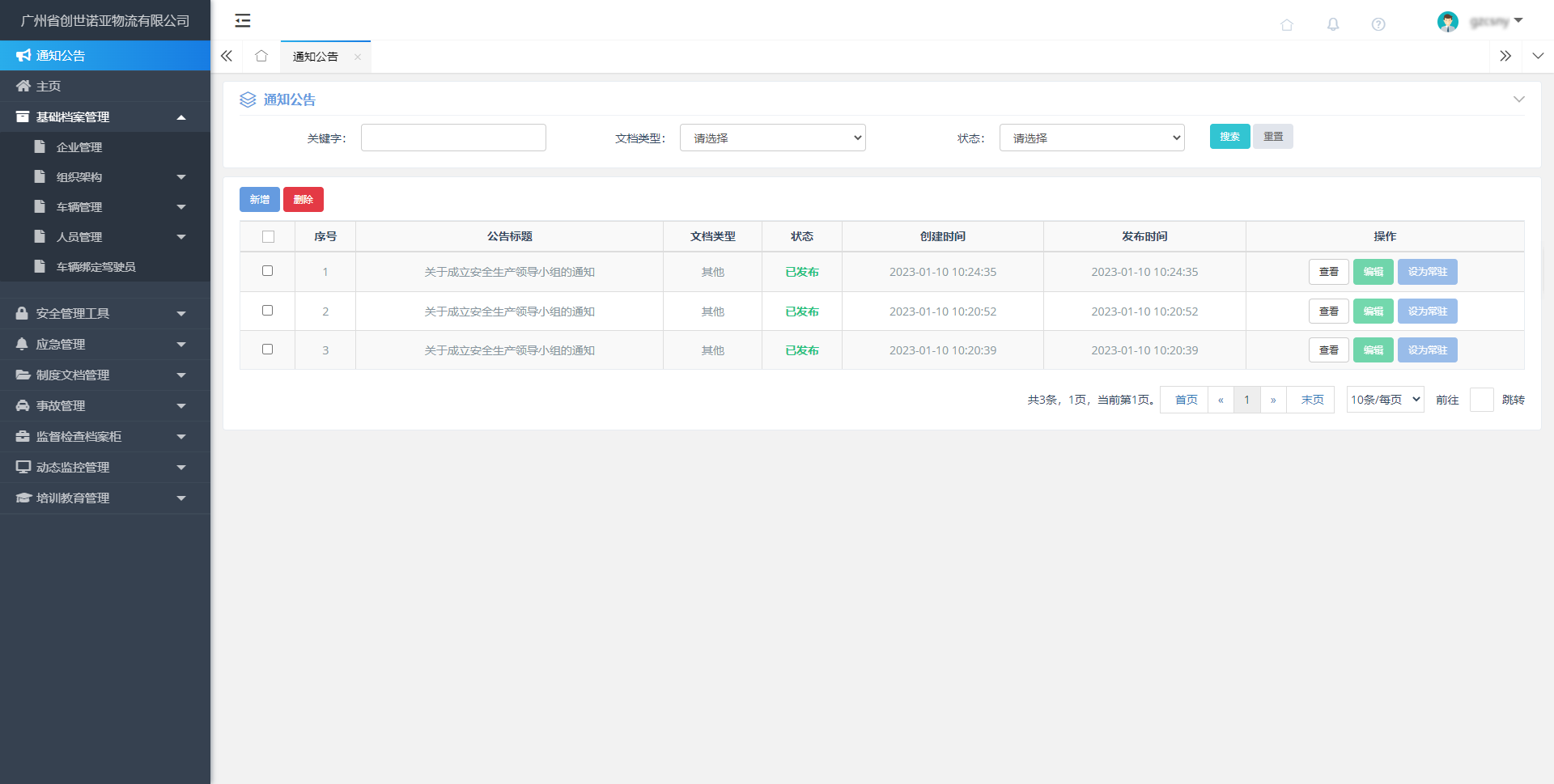Click the top header home outline icon
This screenshot has height=784, width=1554.
click(1286, 24)
